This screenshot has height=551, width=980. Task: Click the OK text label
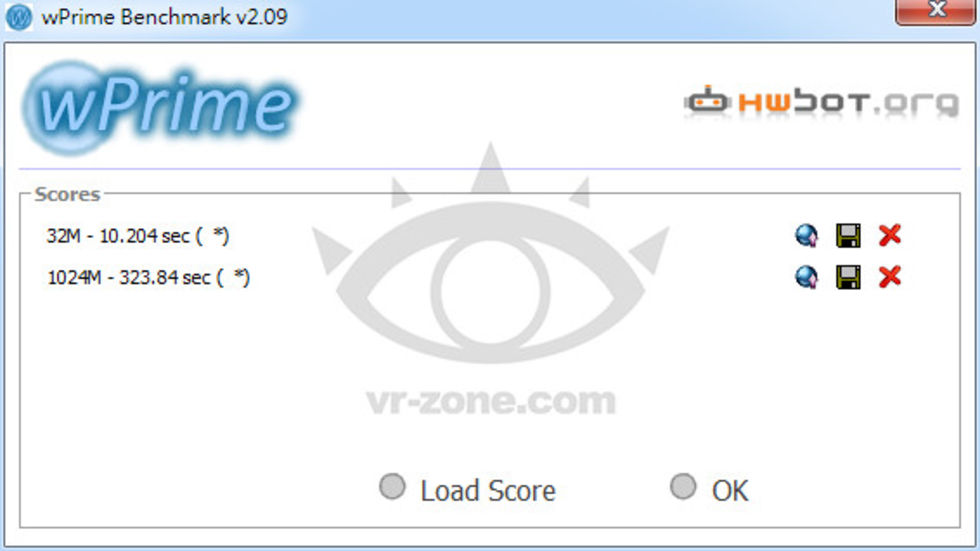coord(730,491)
